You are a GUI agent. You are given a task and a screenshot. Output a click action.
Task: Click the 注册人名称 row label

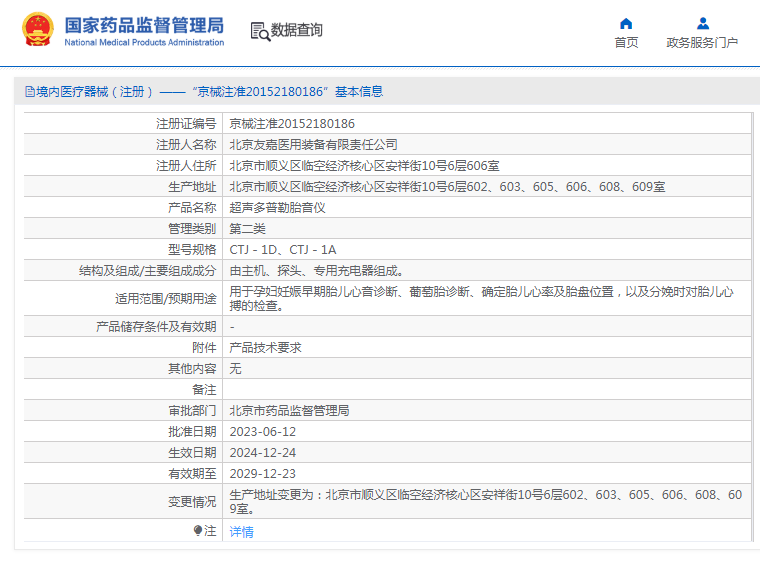coord(186,145)
